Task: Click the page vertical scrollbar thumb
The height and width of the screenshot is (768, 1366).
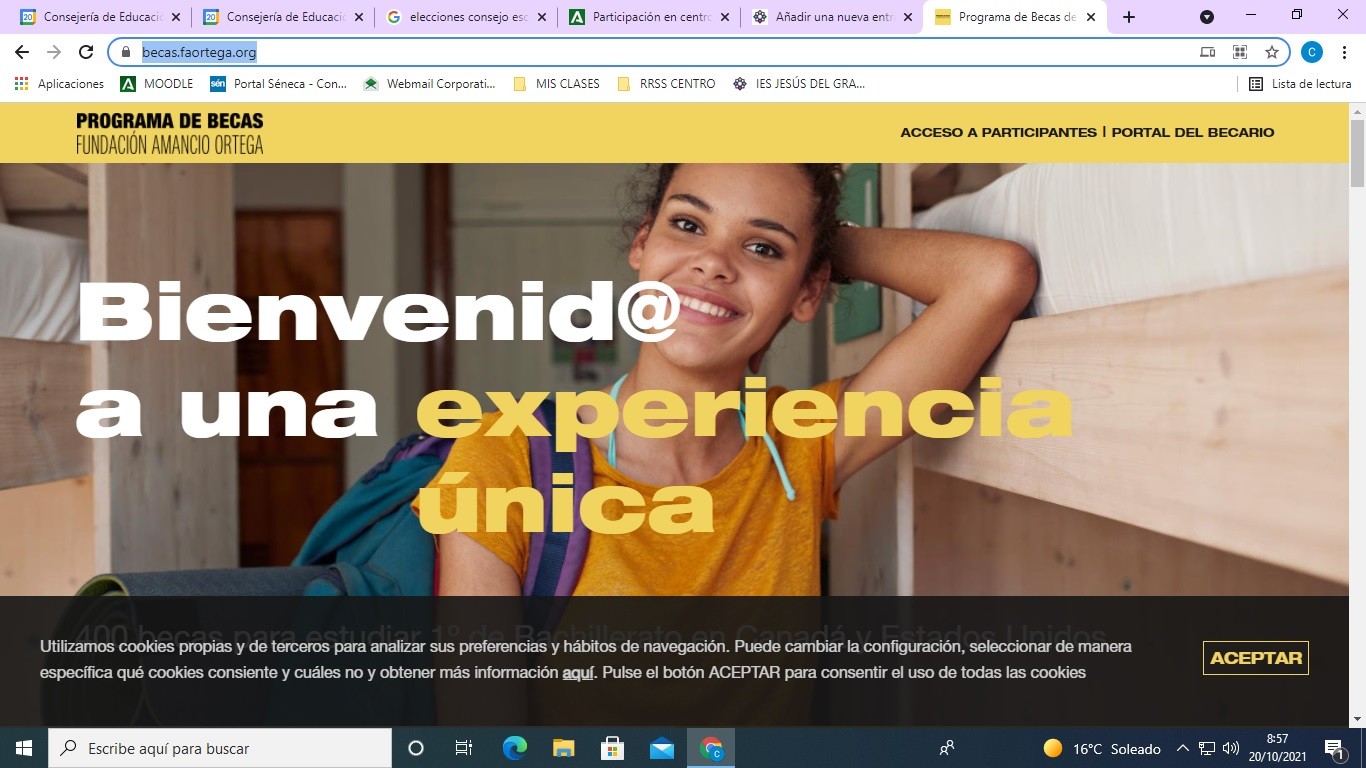Action: [x=1357, y=153]
